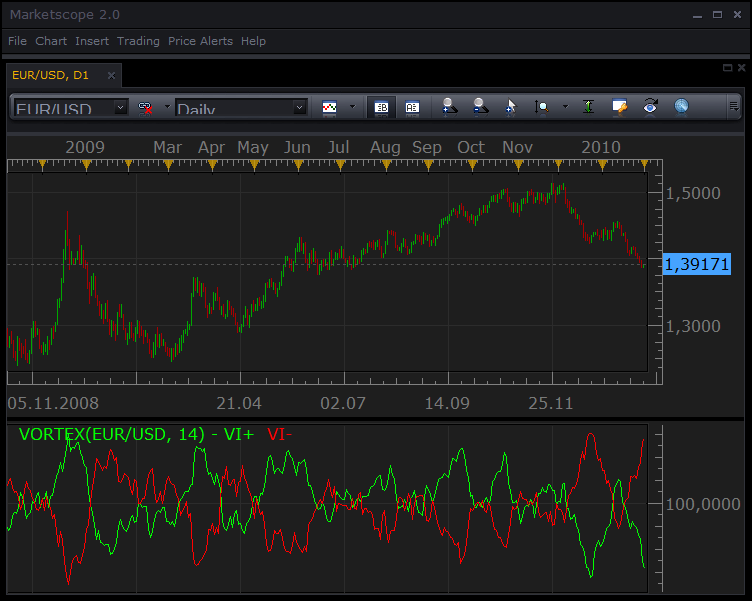Click the 1,39171 current price label
Image resolution: width=752 pixels, height=601 pixels.
tap(696, 264)
